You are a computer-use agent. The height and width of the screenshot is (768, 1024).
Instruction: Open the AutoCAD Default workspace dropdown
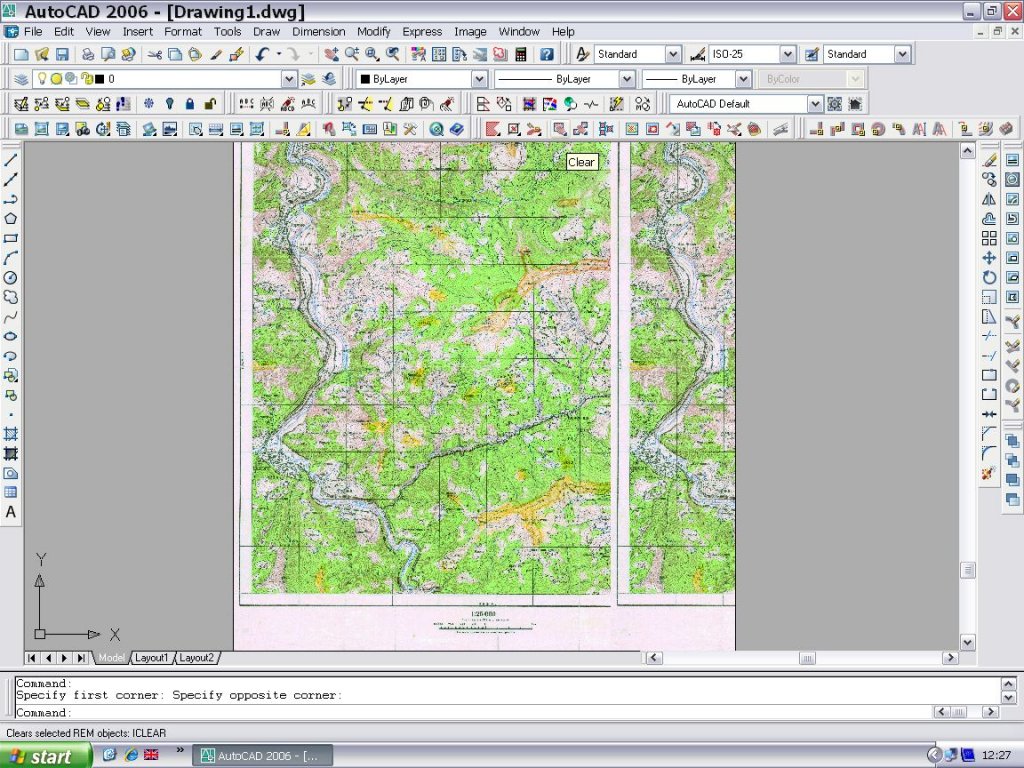tap(815, 104)
